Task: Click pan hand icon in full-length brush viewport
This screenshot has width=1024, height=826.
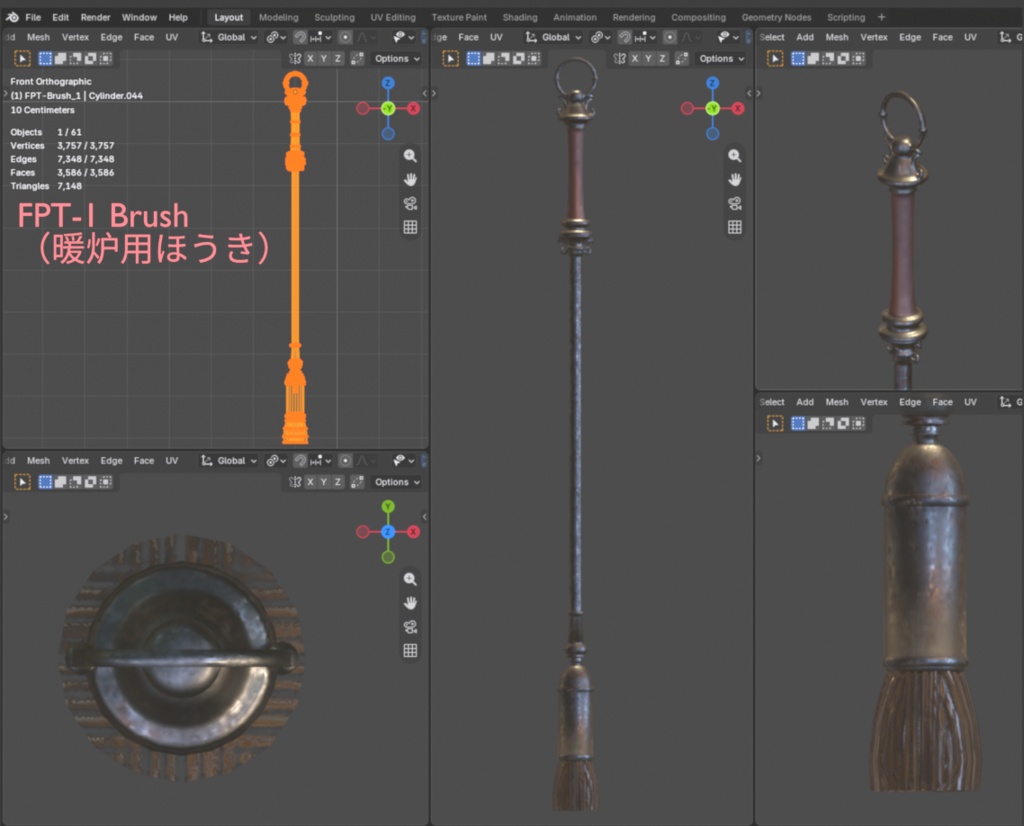Action: point(735,180)
